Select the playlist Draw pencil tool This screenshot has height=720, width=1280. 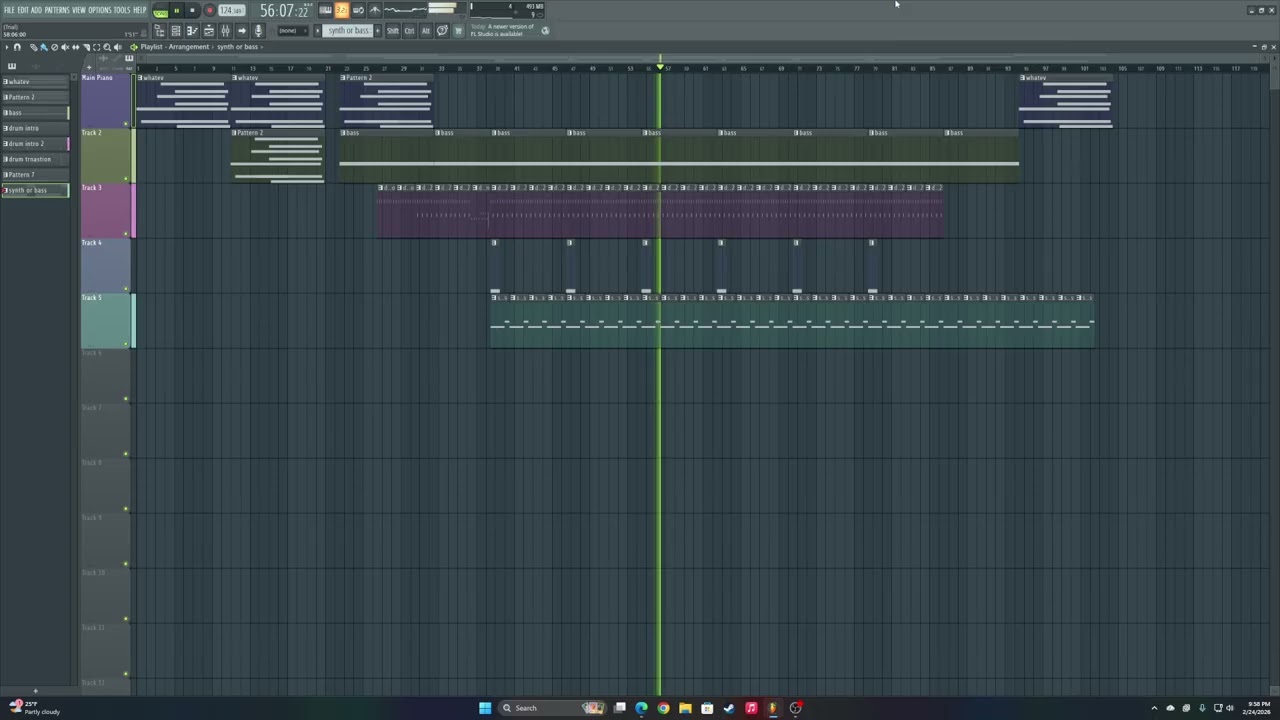[33, 47]
